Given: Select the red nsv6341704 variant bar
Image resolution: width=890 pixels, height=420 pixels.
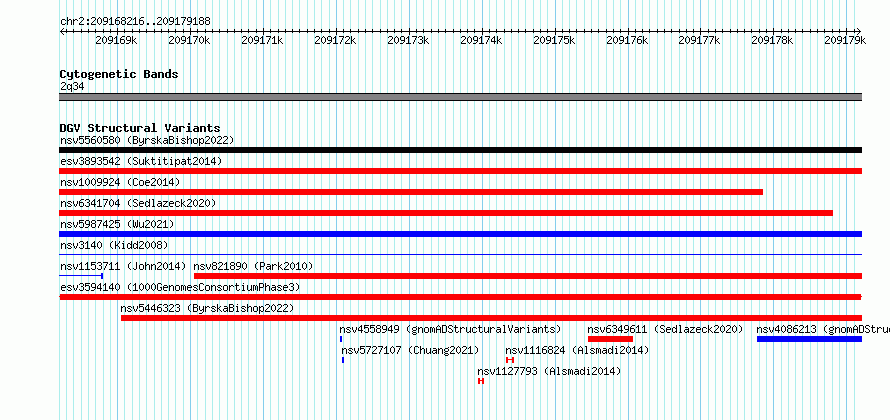Looking at the screenshot, I should click(x=446, y=213).
